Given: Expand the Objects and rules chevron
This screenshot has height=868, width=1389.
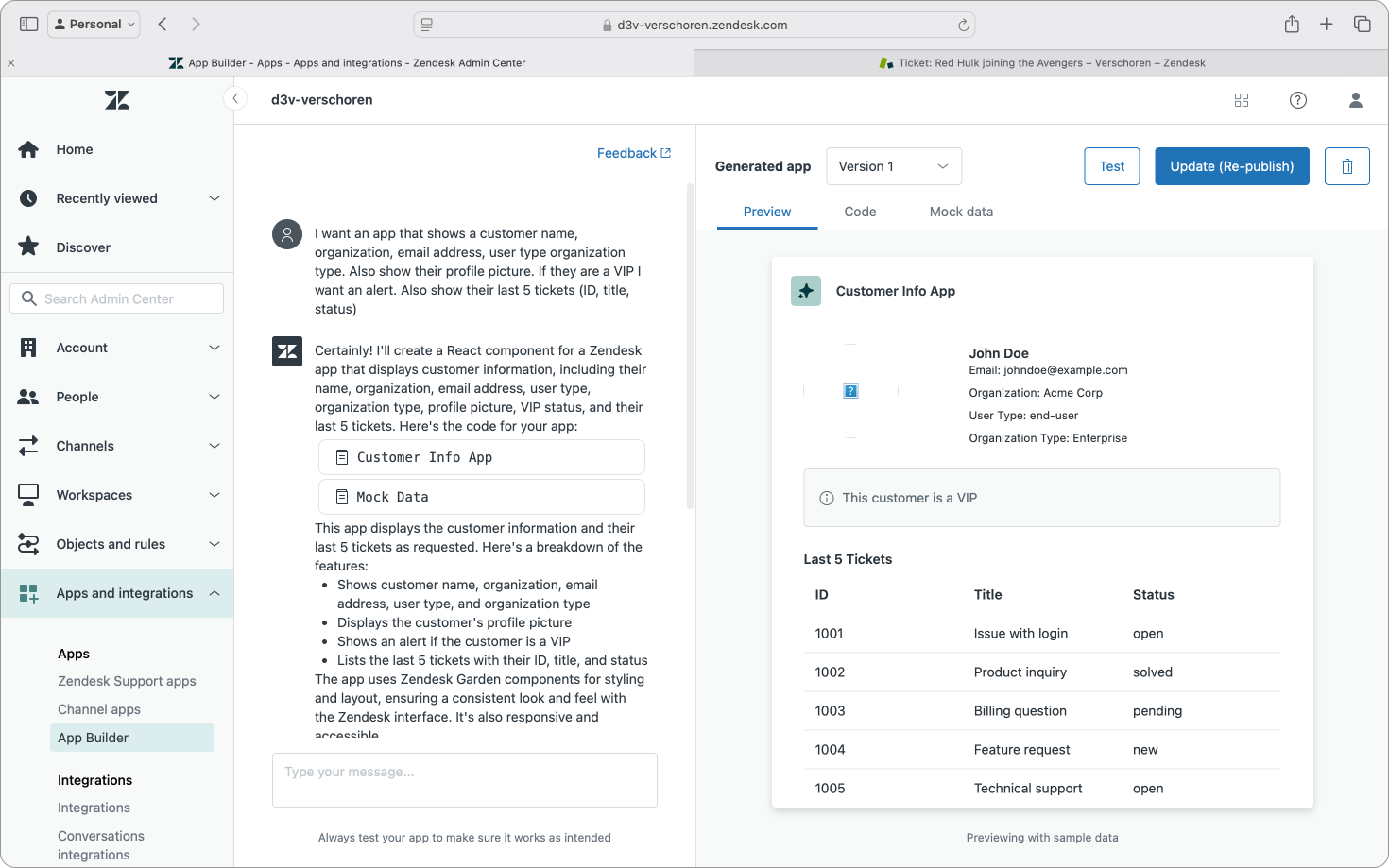Looking at the screenshot, I should pos(214,544).
